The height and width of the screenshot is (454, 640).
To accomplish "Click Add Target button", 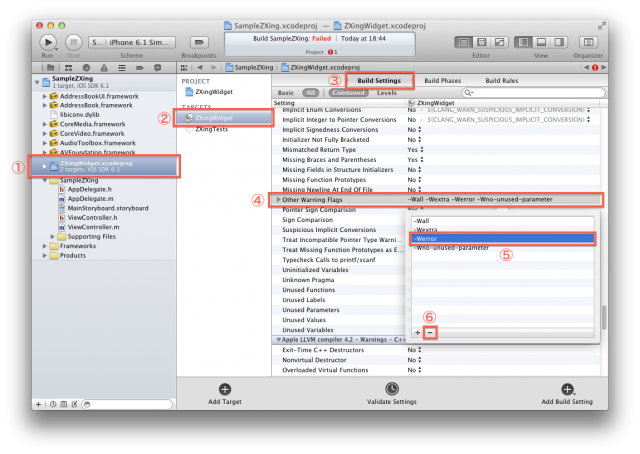I will 224,394.
